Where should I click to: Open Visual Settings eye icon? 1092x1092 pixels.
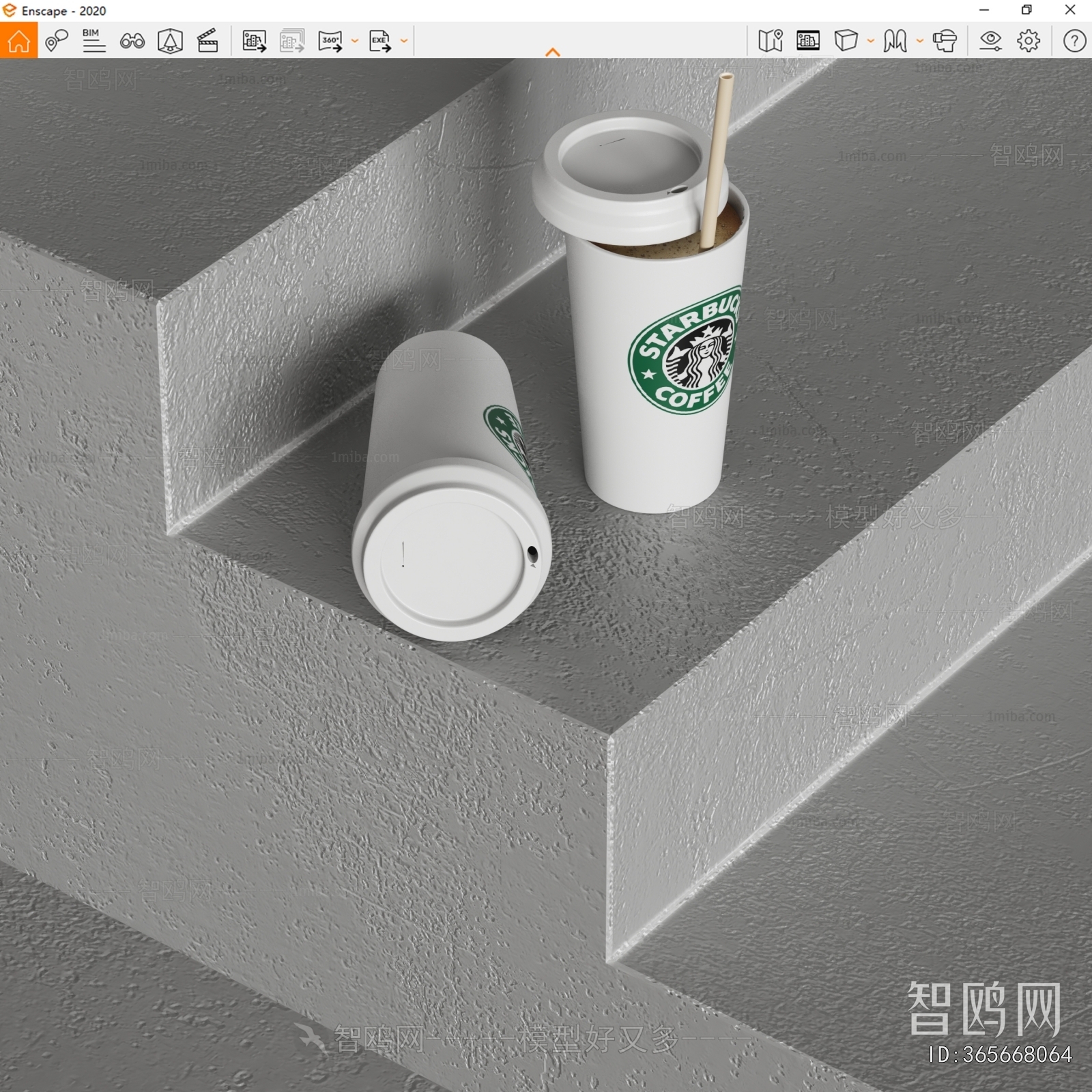pyautogui.click(x=990, y=40)
